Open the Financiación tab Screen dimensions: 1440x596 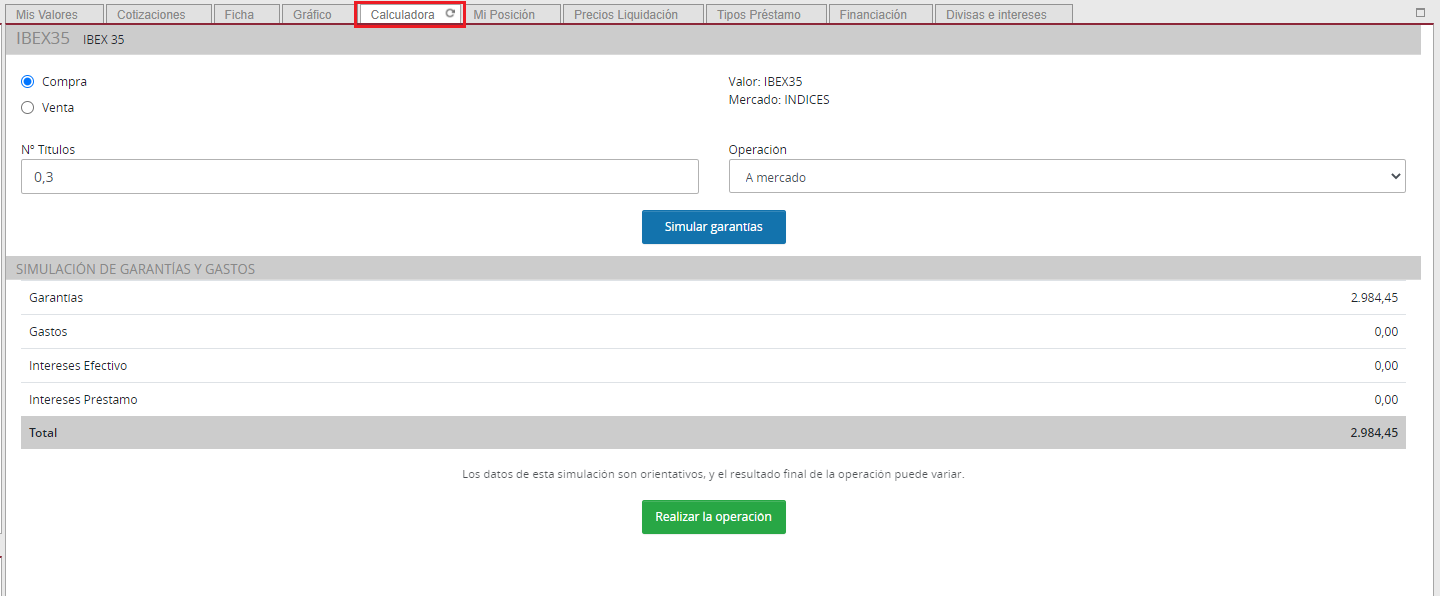(x=881, y=14)
